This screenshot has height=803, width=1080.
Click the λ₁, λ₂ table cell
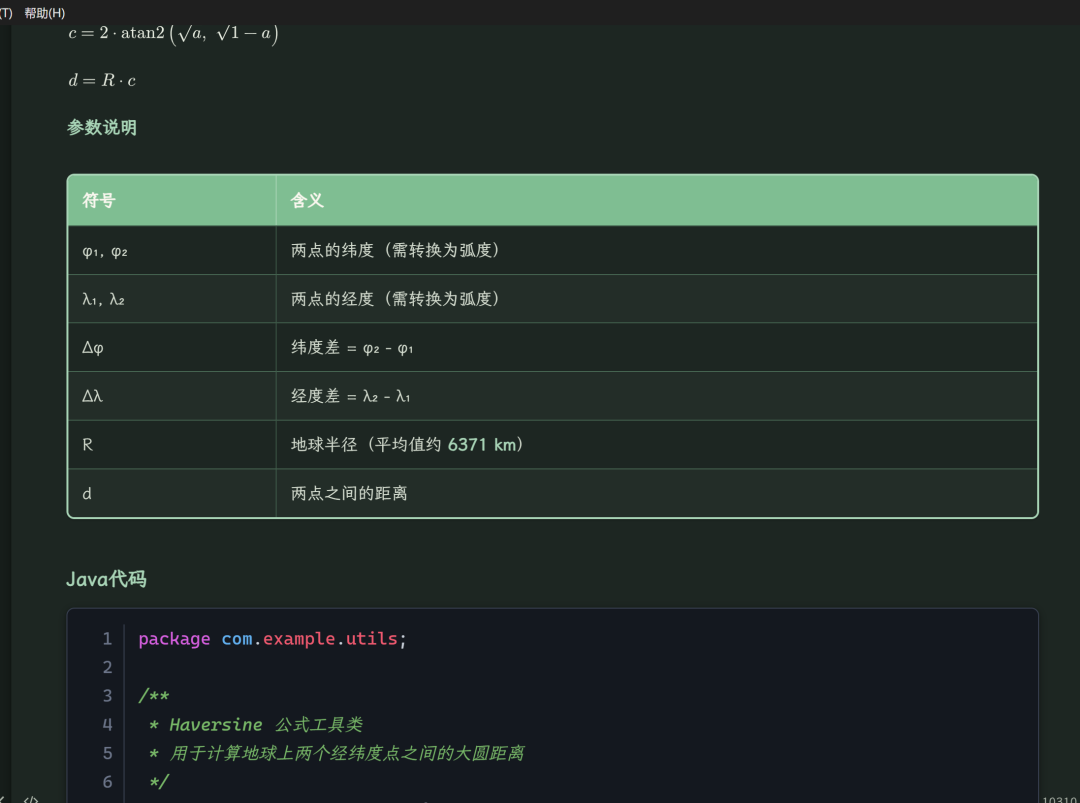[172, 299]
